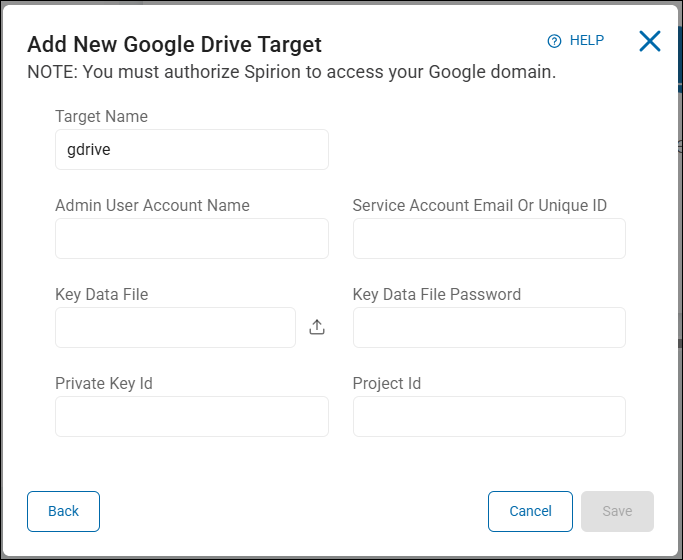Click the question mark help icon

[554, 41]
